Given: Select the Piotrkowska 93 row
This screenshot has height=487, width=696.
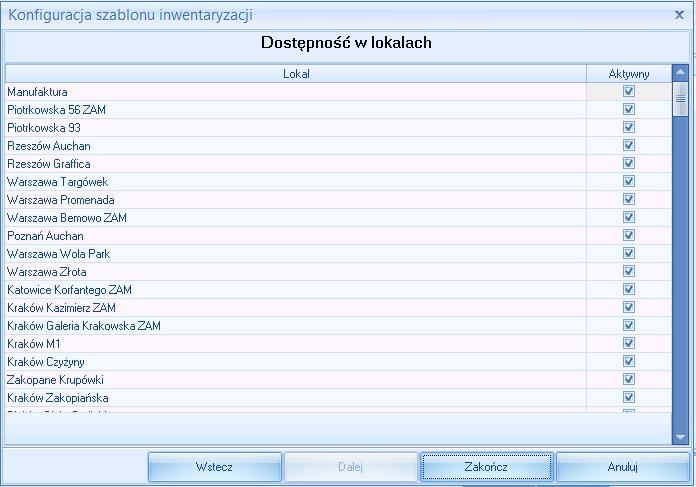Looking at the screenshot, I should coord(338,127).
